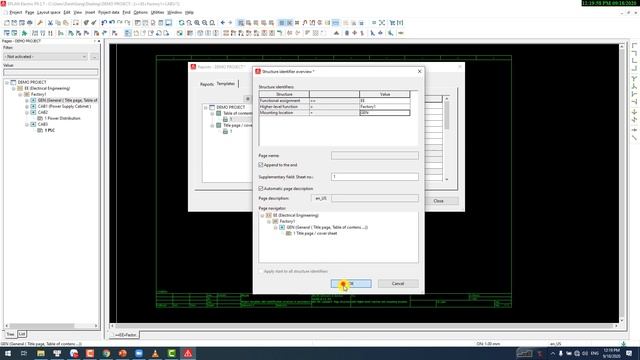
Task: Click Cancel in Structure identifier overview
Action: 398,283
